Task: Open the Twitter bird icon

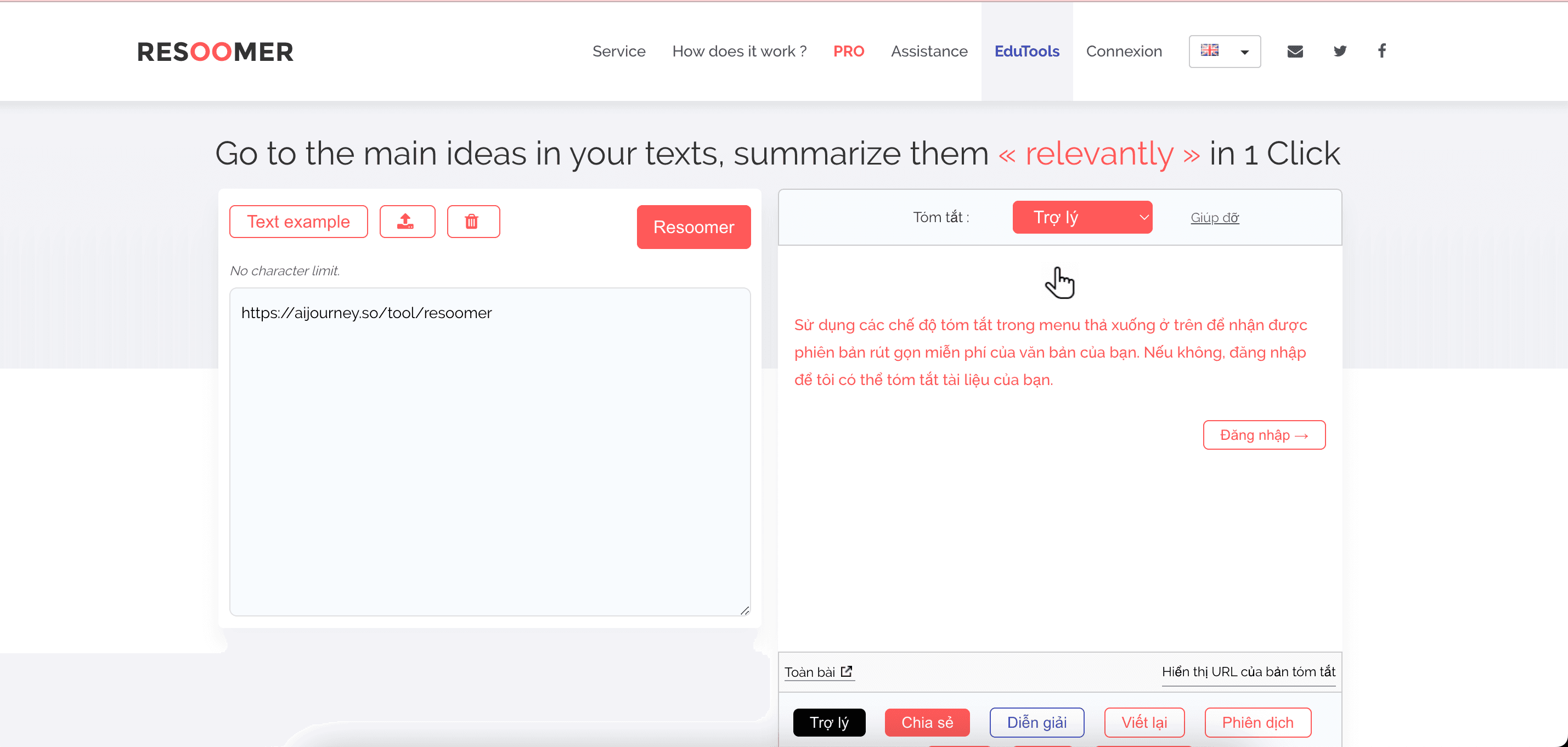Action: point(1339,51)
